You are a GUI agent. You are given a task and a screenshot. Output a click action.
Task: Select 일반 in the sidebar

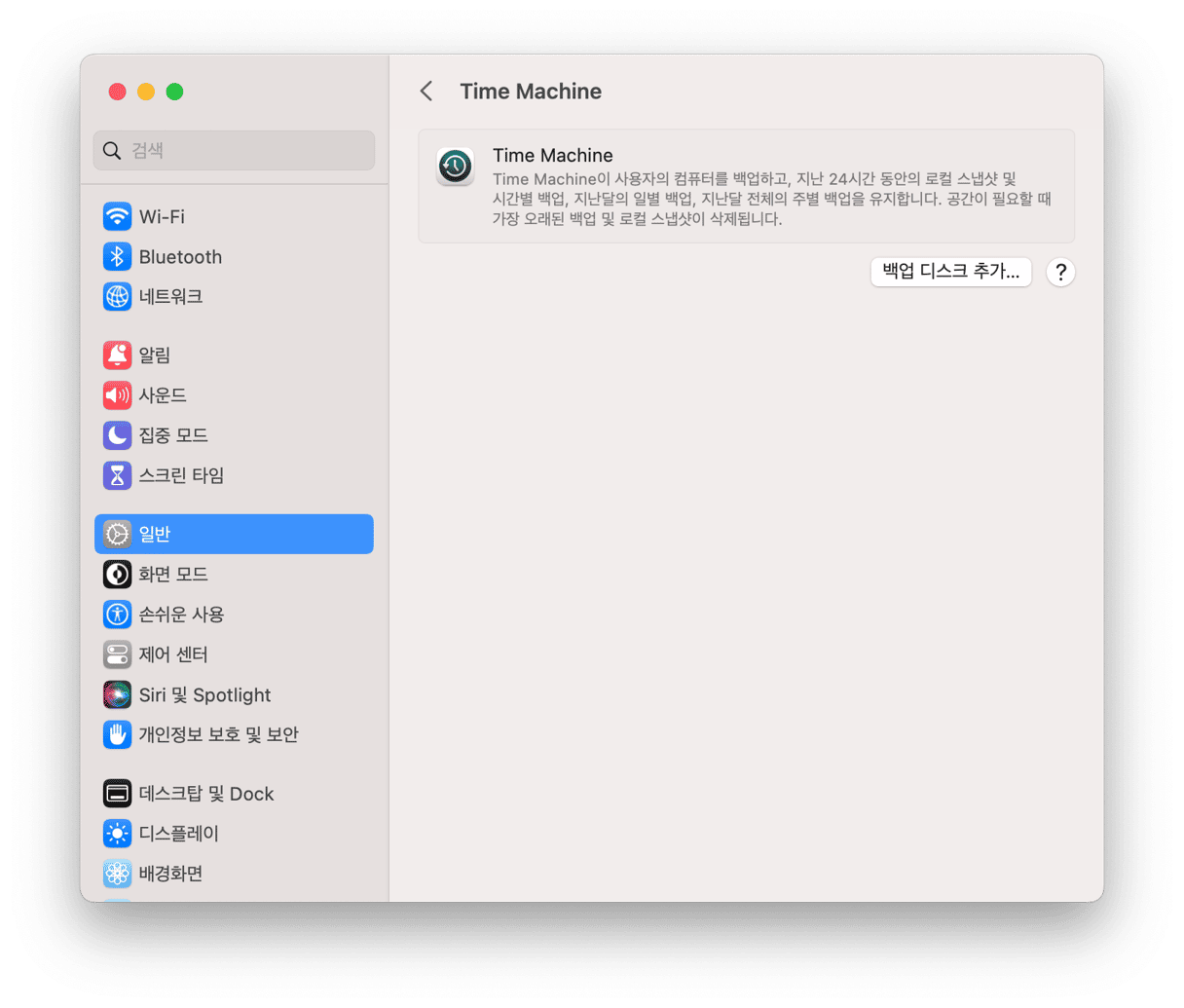(x=234, y=534)
